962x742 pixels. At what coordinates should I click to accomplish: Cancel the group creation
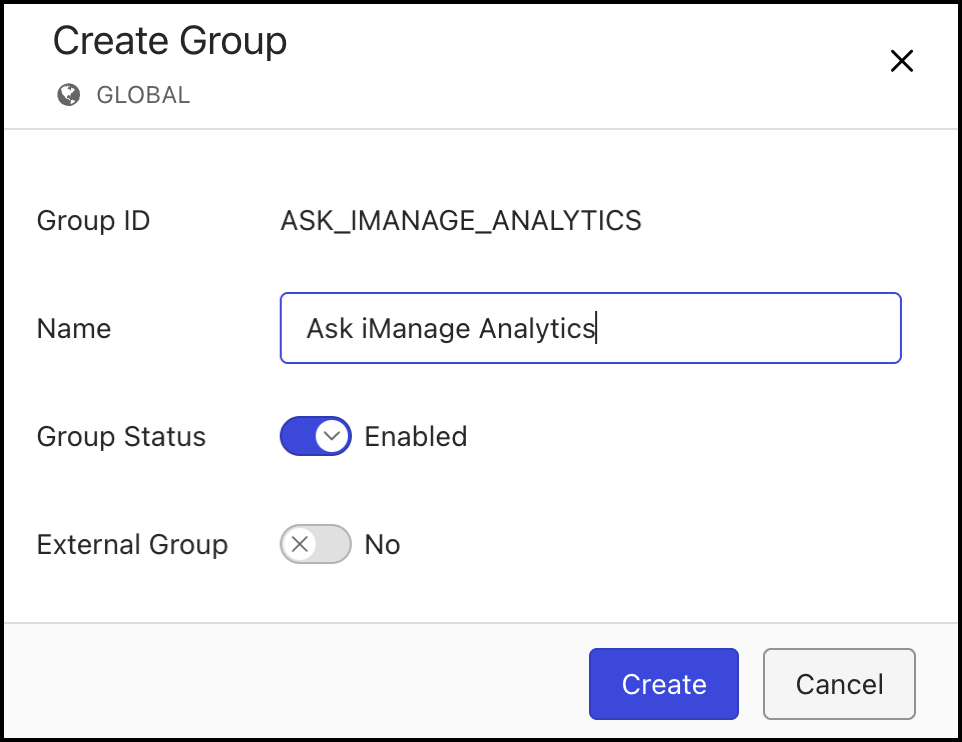[839, 684]
